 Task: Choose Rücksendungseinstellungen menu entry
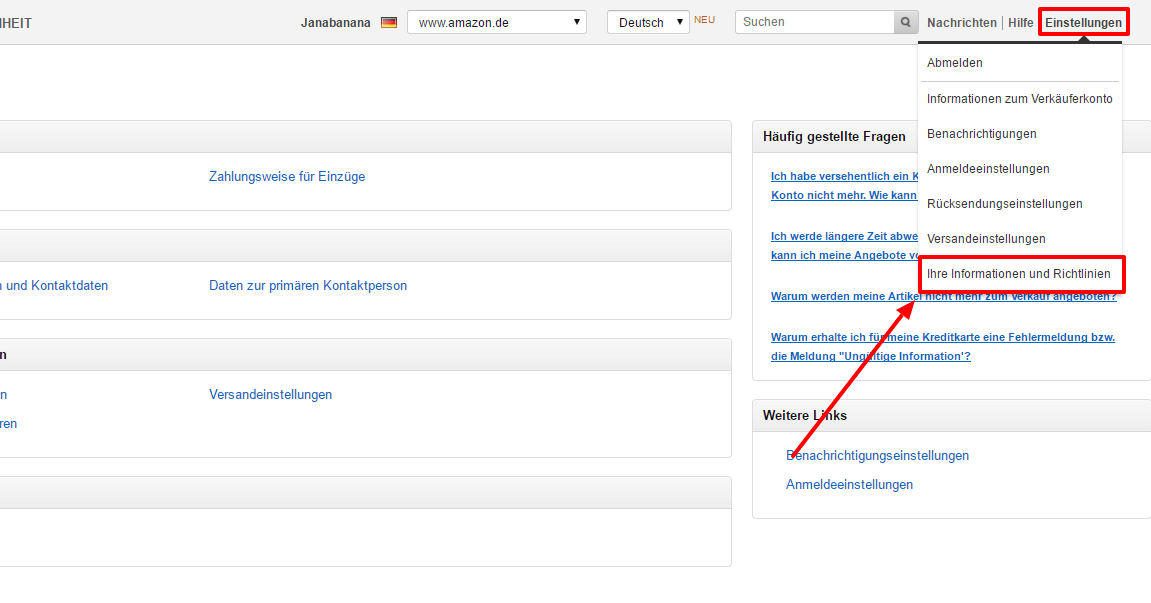pos(1004,203)
